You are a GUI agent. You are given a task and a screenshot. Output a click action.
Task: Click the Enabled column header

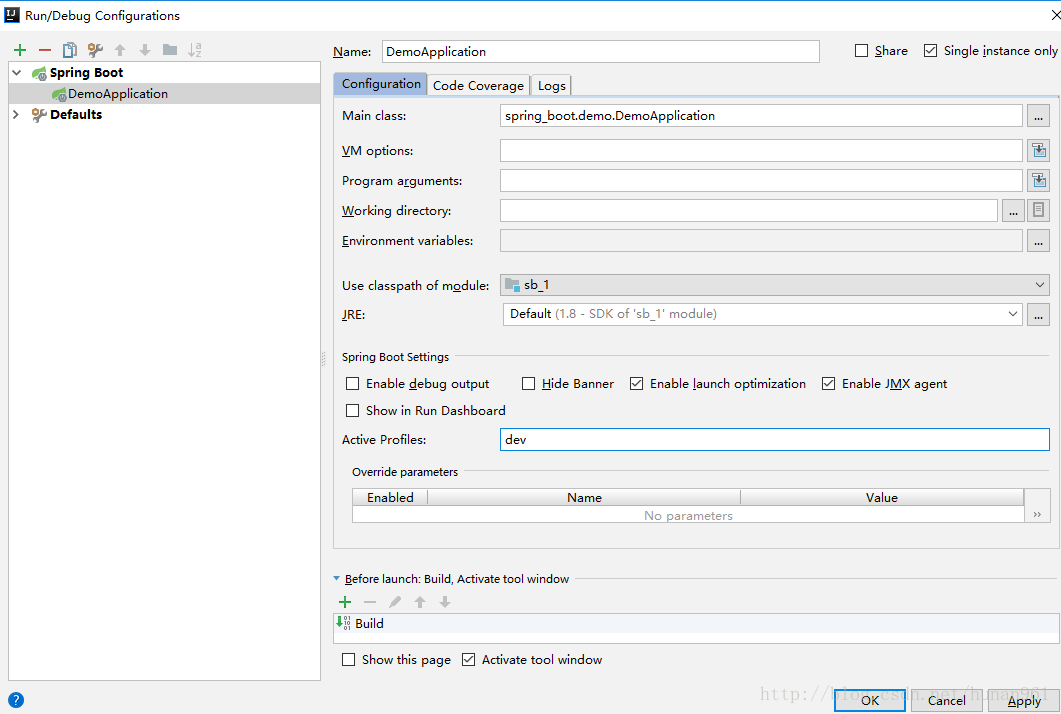(390, 497)
